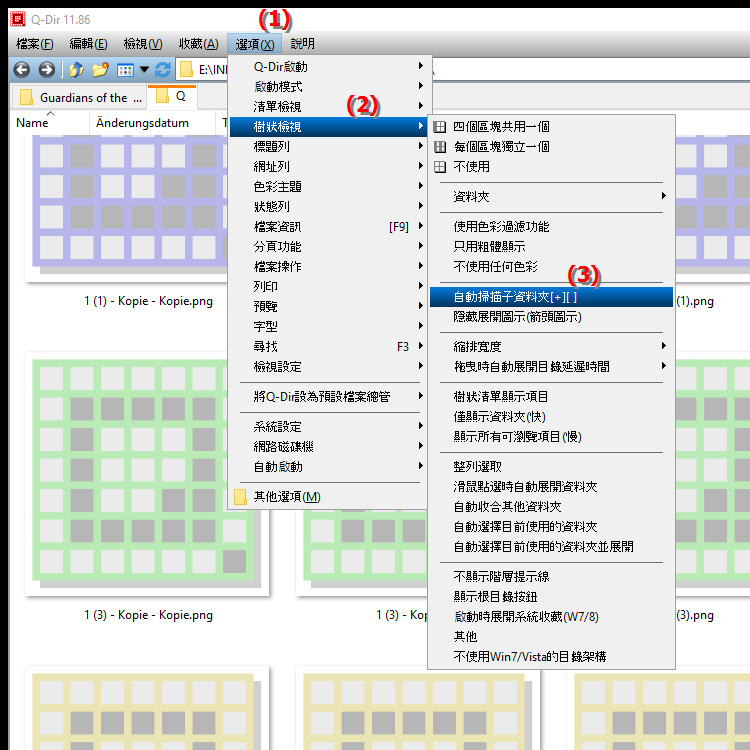
Task: Select 顯示所有可瀏覽項目(慢) option
Action: pyautogui.click(x=551, y=437)
